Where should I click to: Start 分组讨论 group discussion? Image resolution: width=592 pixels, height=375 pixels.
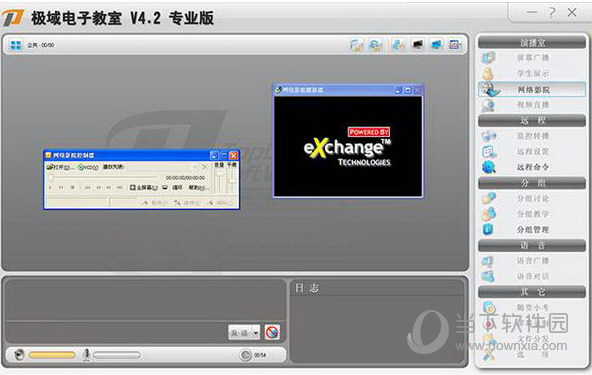532,198
